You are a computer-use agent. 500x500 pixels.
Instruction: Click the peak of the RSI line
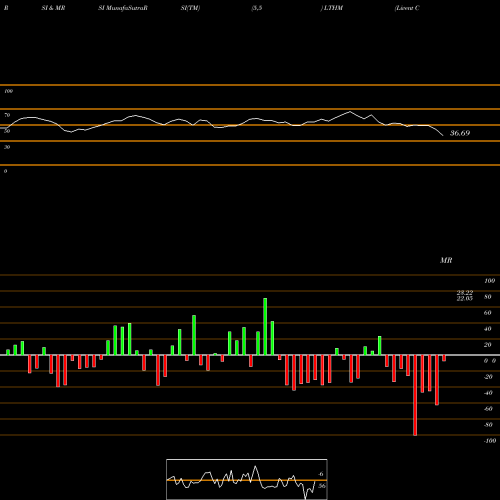(x=350, y=111)
